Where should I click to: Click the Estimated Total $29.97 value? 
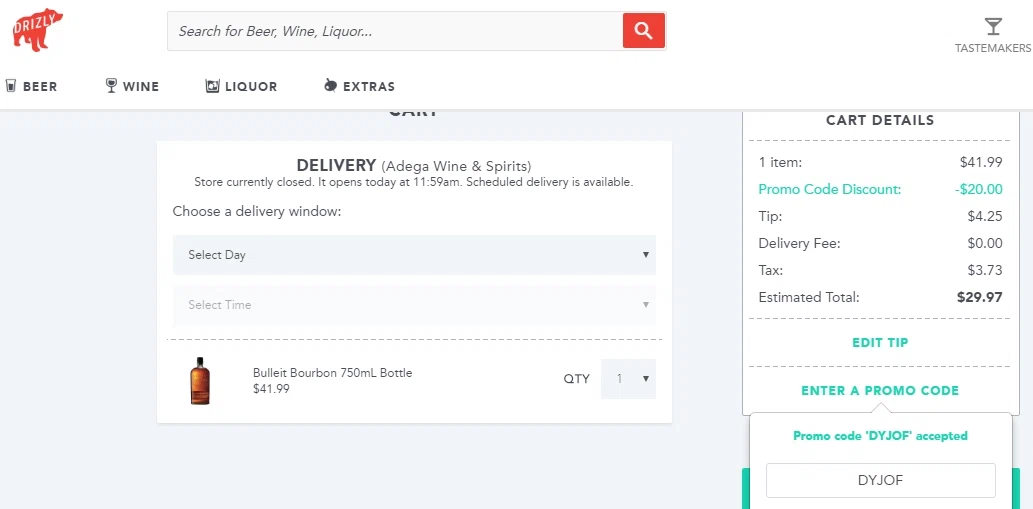coord(980,297)
